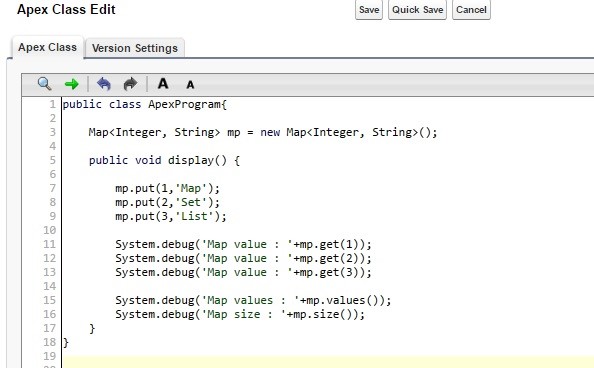The image size is (594, 368).
Task: Click the mp.put(2,'Set') line
Action: [167, 202]
